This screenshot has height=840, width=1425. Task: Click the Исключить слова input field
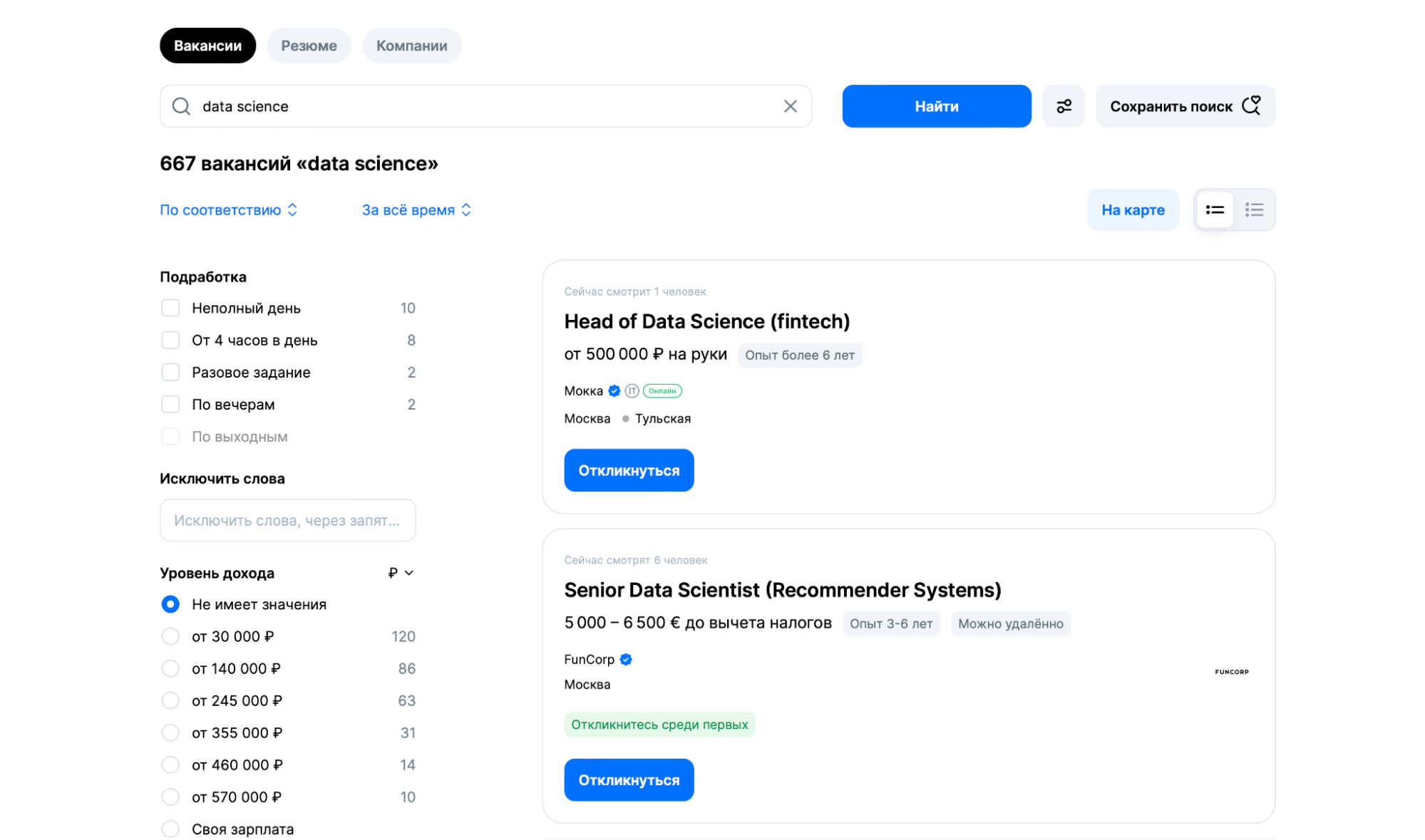tap(287, 520)
